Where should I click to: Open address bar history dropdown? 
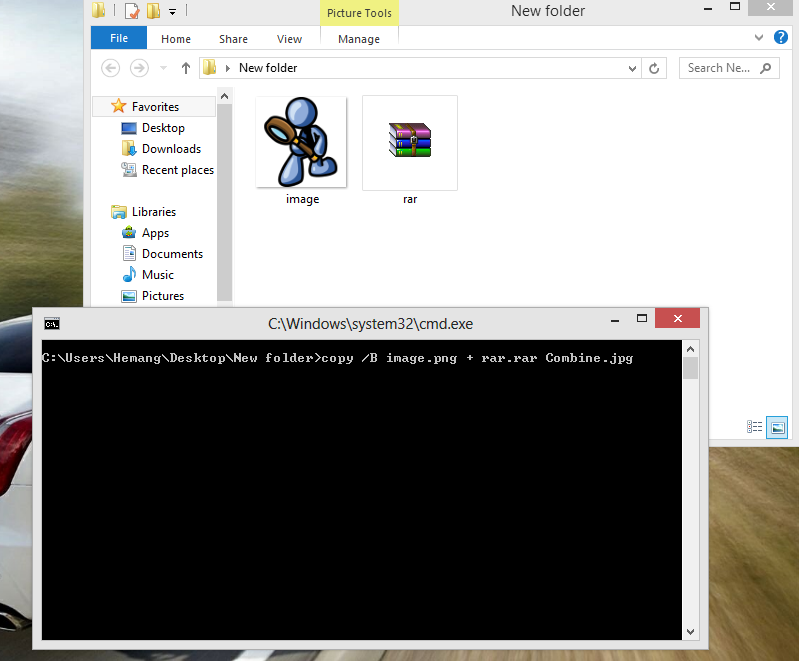pyautogui.click(x=632, y=68)
